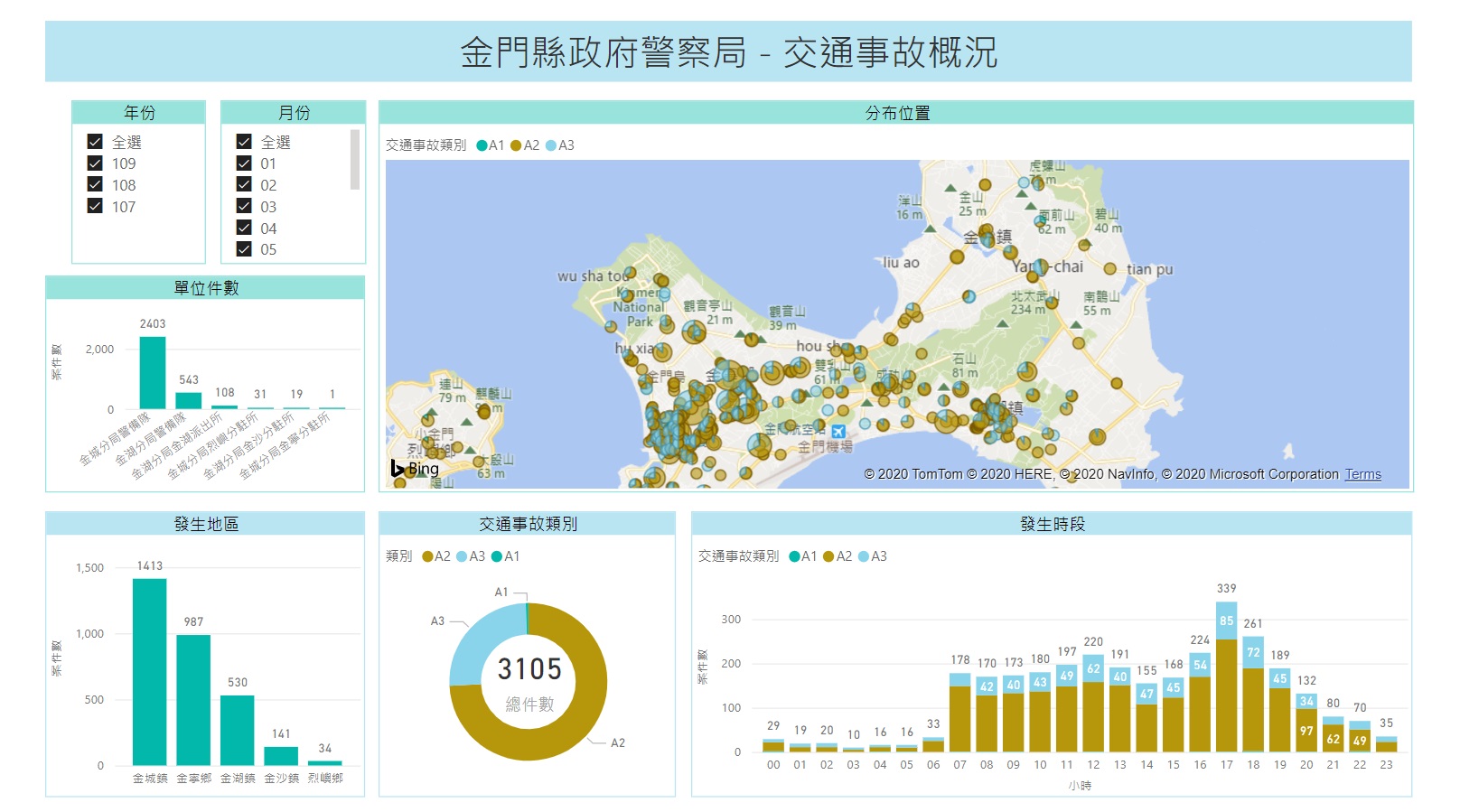Click the 1413 data label
This screenshot has width=1460, height=812.
coord(150,565)
